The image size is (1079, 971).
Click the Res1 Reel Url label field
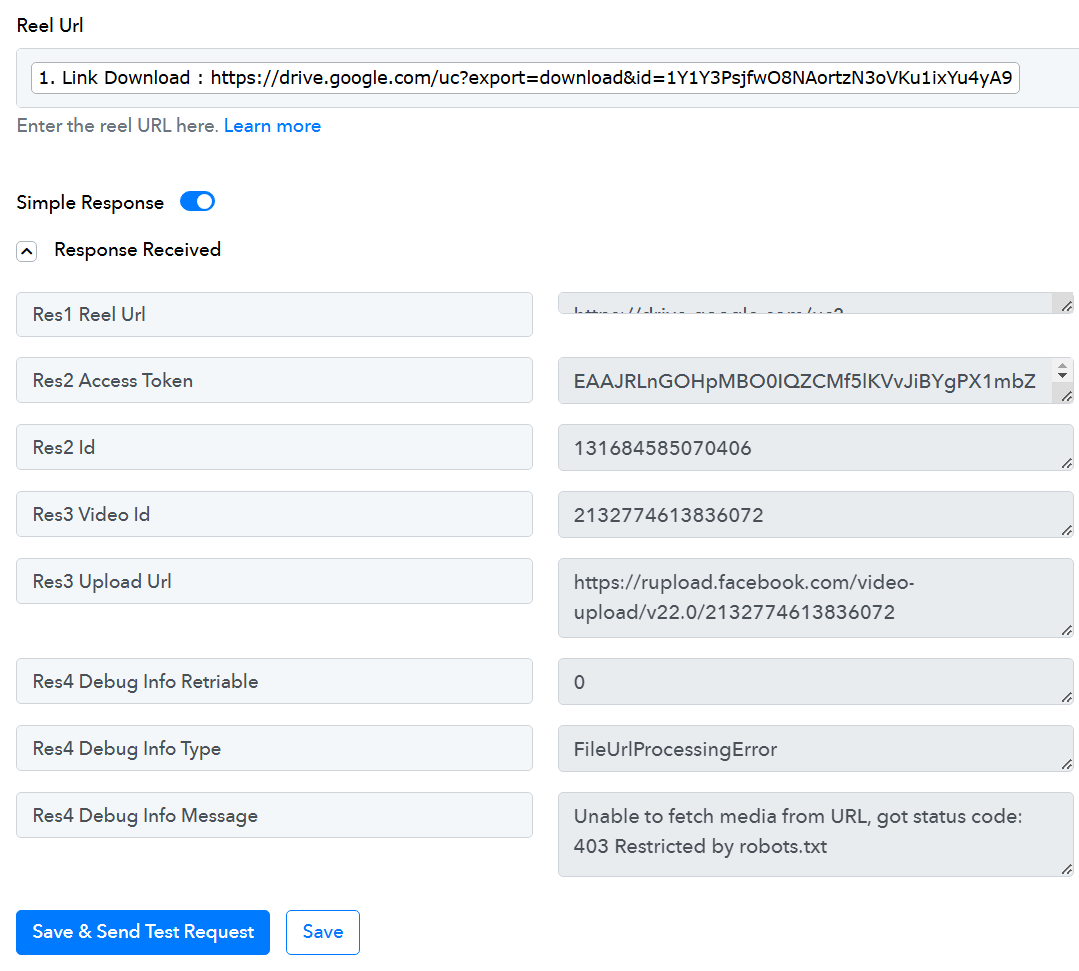coord(274,314)
